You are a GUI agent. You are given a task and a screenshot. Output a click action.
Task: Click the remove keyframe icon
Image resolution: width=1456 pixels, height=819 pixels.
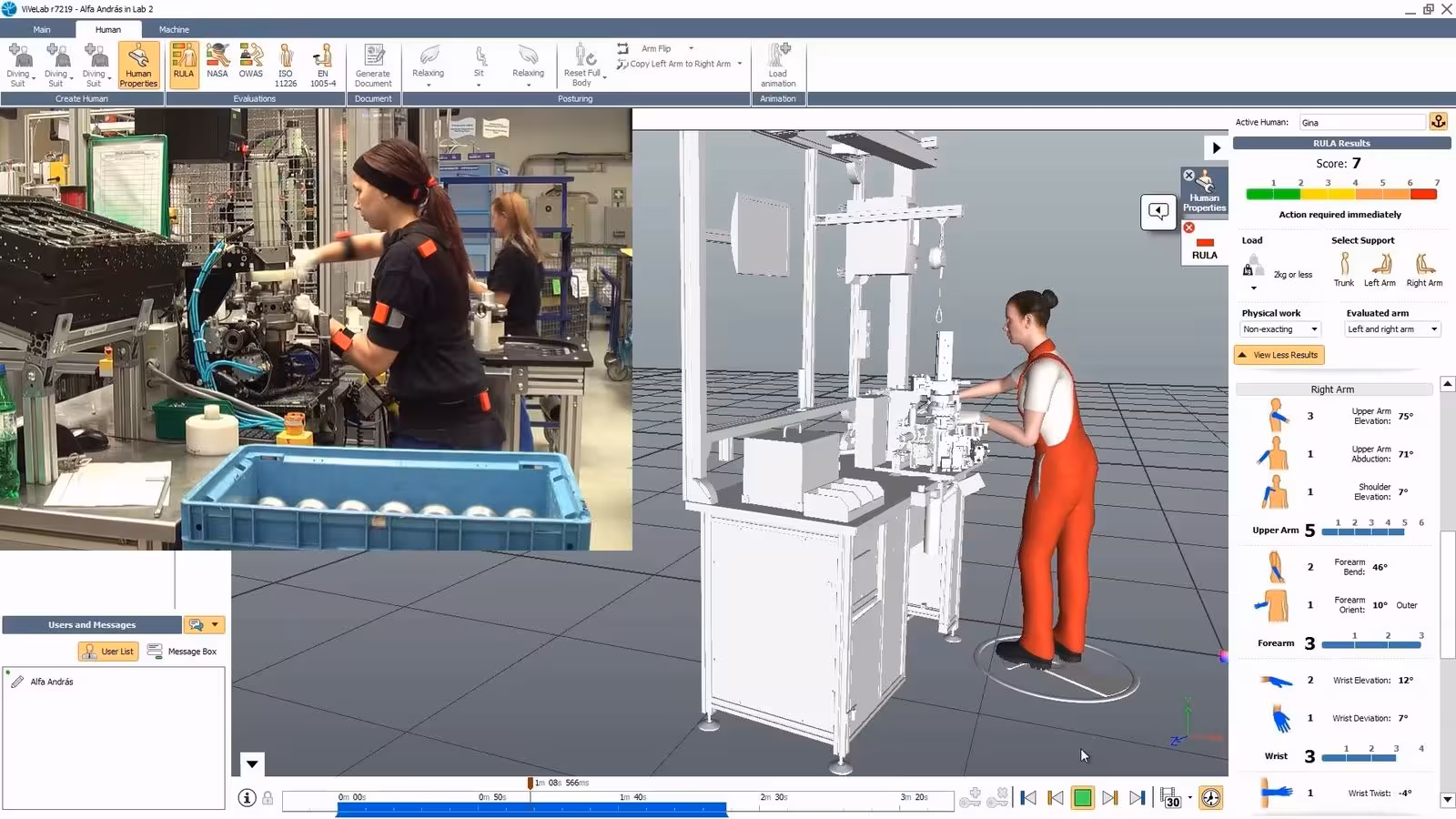[998, 798]
